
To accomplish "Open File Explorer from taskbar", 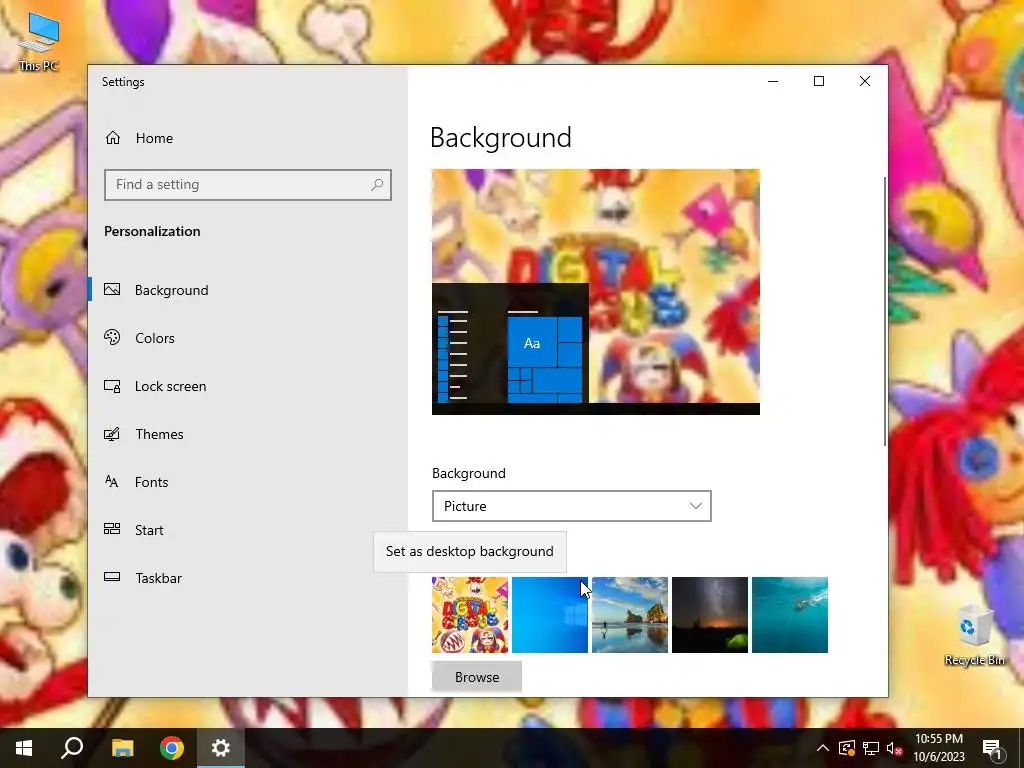I will [x=122, y=748].
